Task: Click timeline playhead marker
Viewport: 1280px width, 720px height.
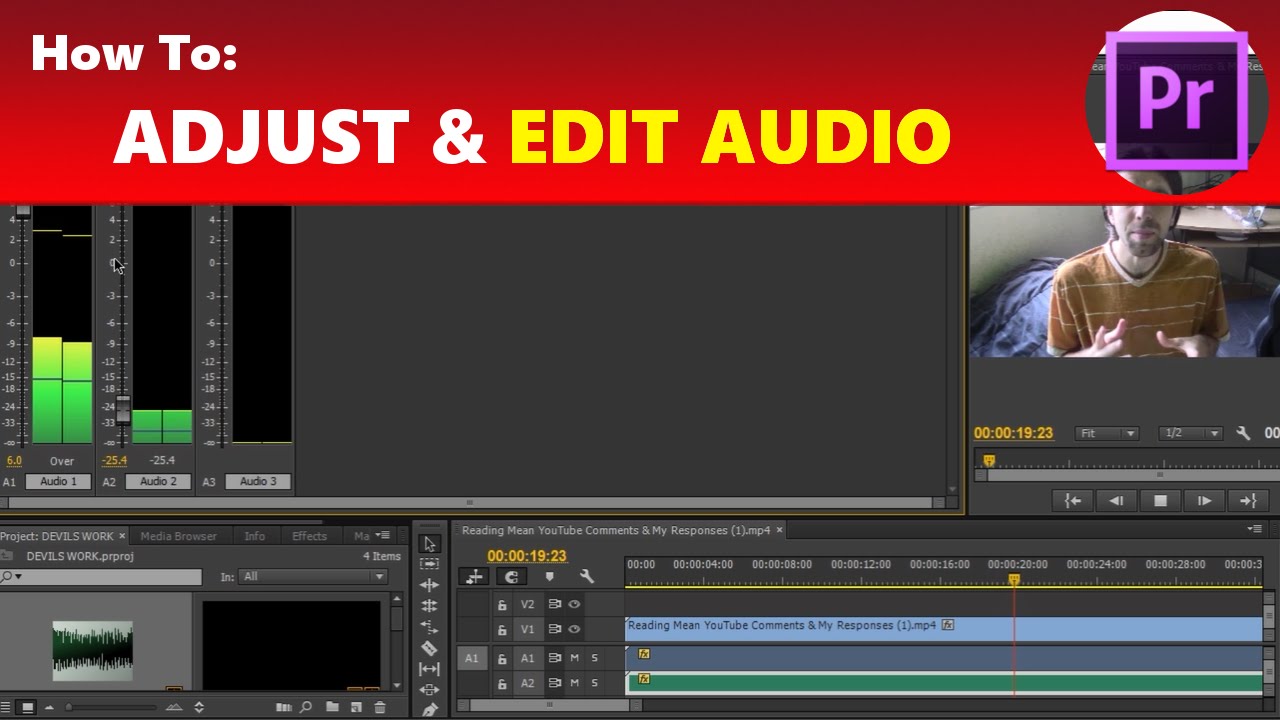Action: tap(1014, 579)
